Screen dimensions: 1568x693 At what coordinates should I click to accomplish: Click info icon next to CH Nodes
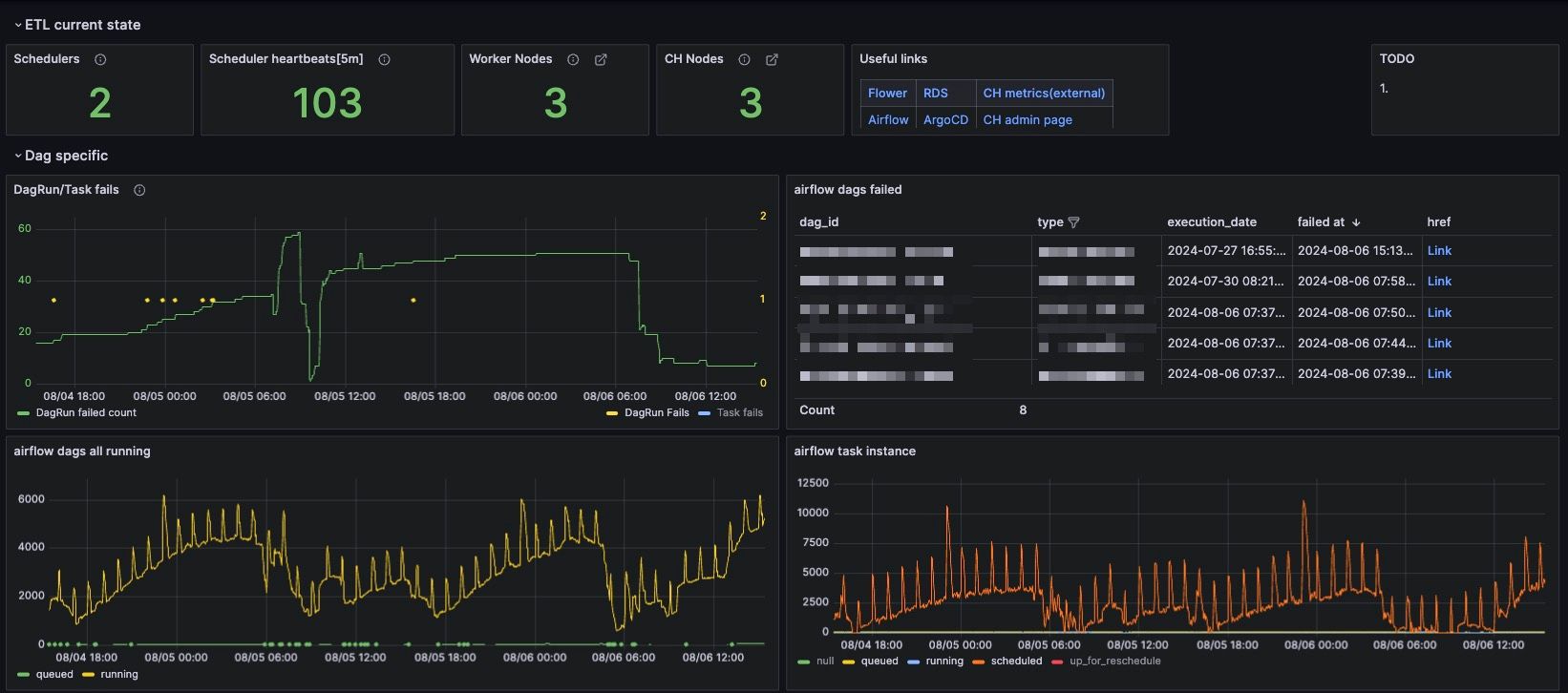[744, 59]
